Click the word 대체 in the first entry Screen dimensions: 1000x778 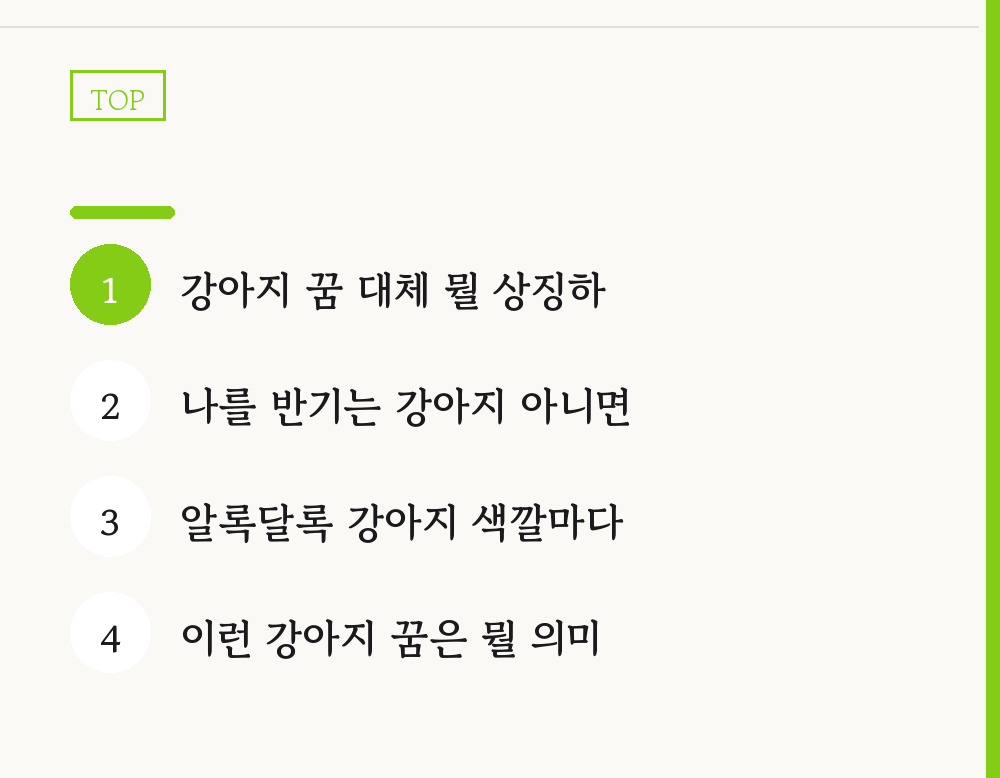[393, 291]
